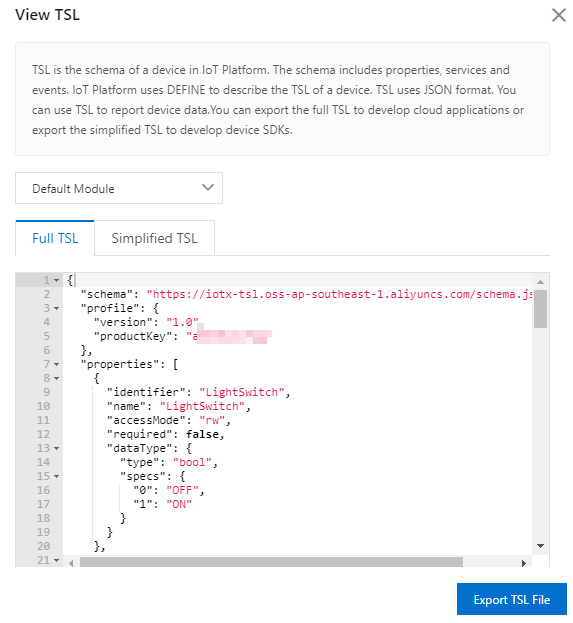Collapse the properties array at line 7
573x623 pixels.
[x=57, y=364]
